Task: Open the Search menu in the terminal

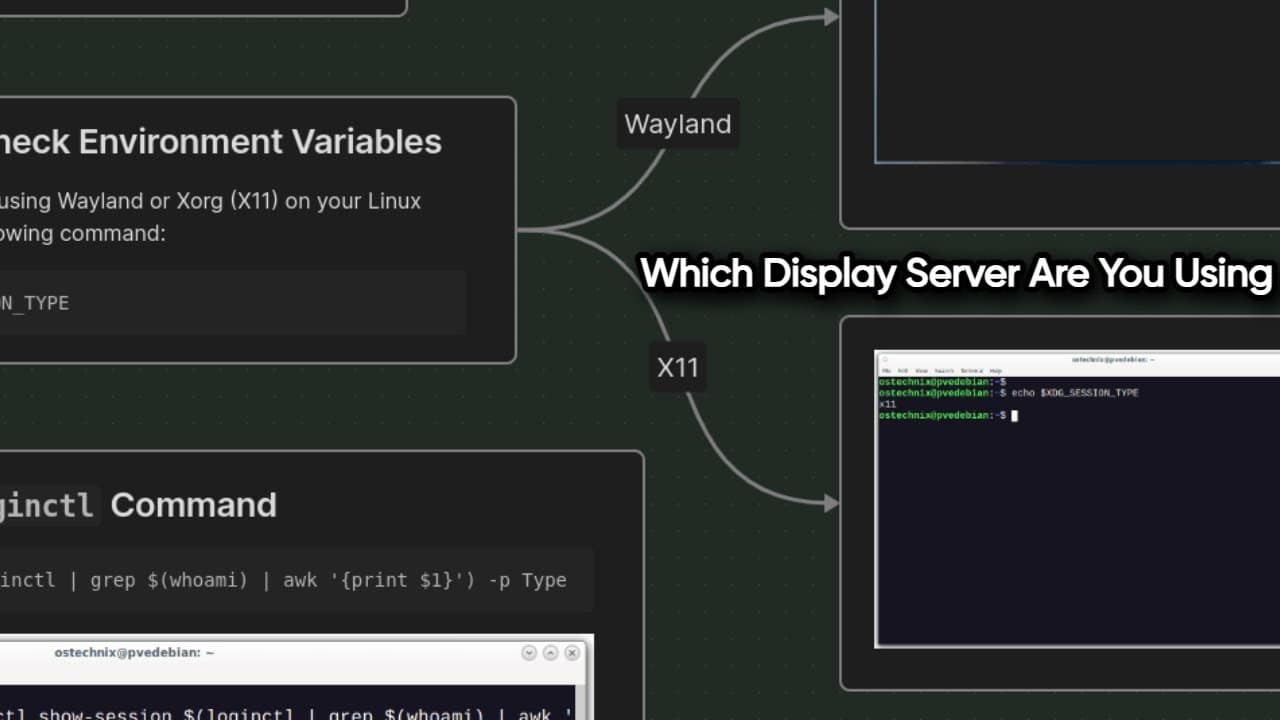Action: tap(944, 370)
